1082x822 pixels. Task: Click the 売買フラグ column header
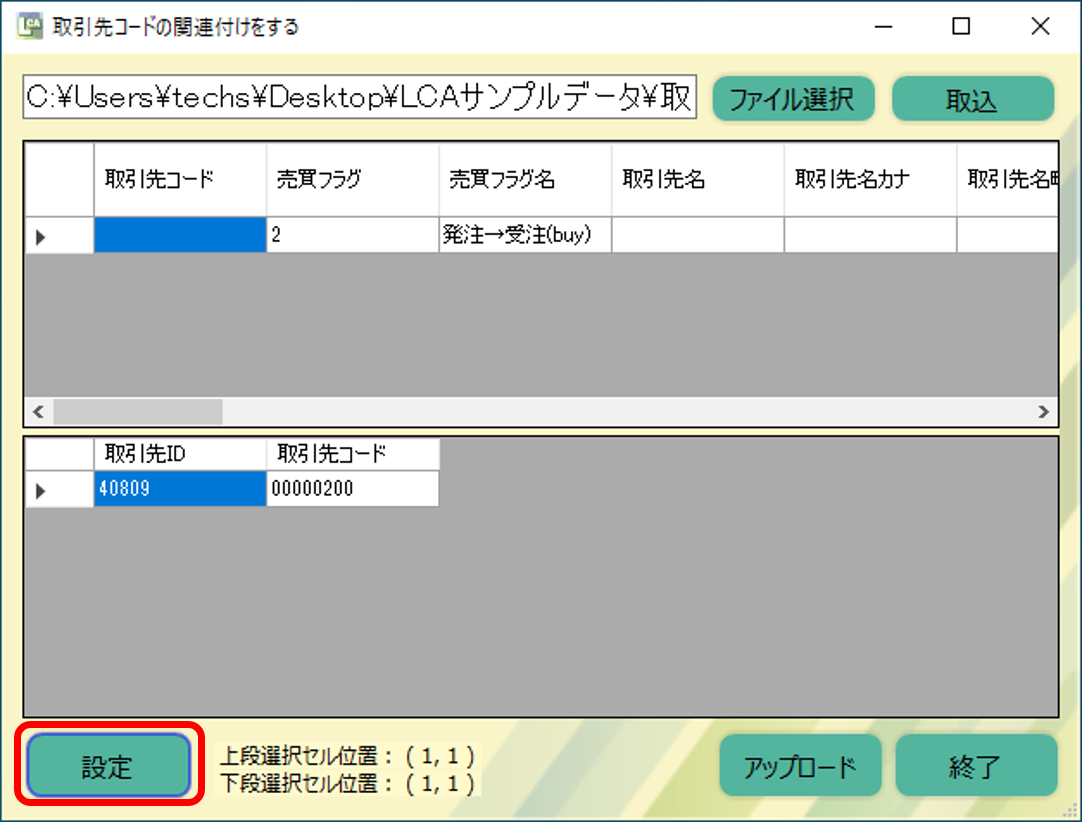tap(352, 179)
